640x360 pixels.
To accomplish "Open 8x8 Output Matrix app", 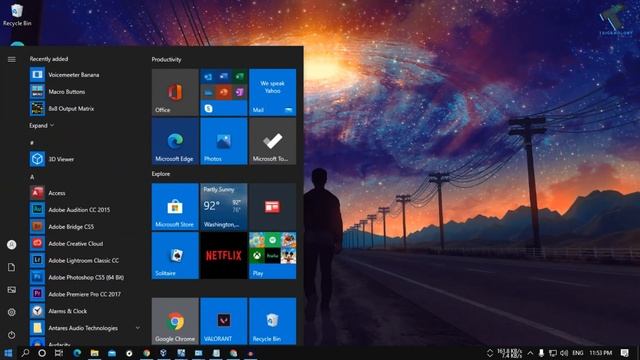I will click(84, 109).
